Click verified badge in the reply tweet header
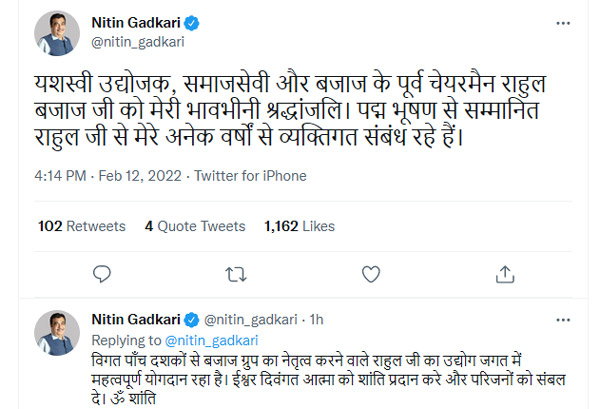 [190, 319]
